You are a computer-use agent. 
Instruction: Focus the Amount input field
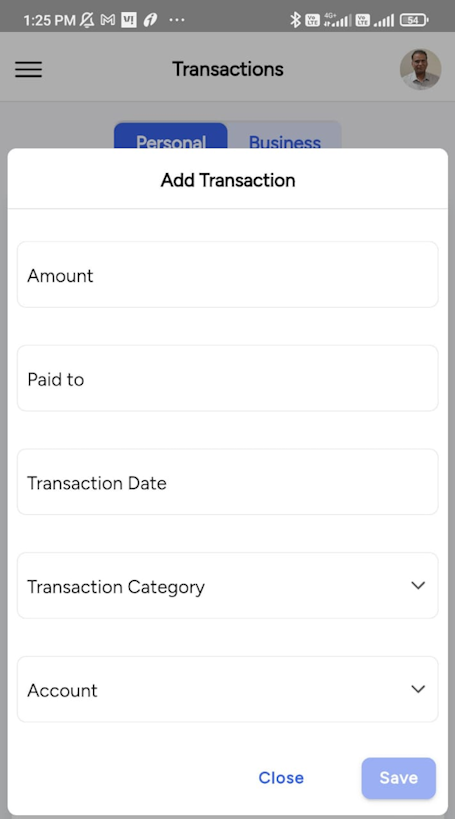(228, 274)
